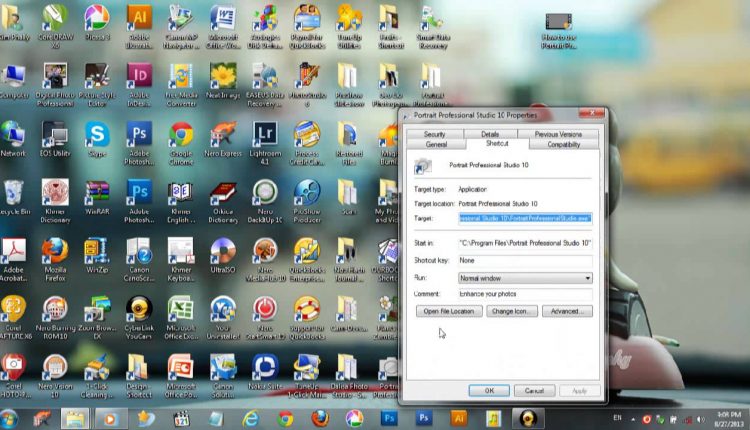This screenshot has height=430, width=750.
Task: Click the Advanced button
Action: [x=567, y=311]
